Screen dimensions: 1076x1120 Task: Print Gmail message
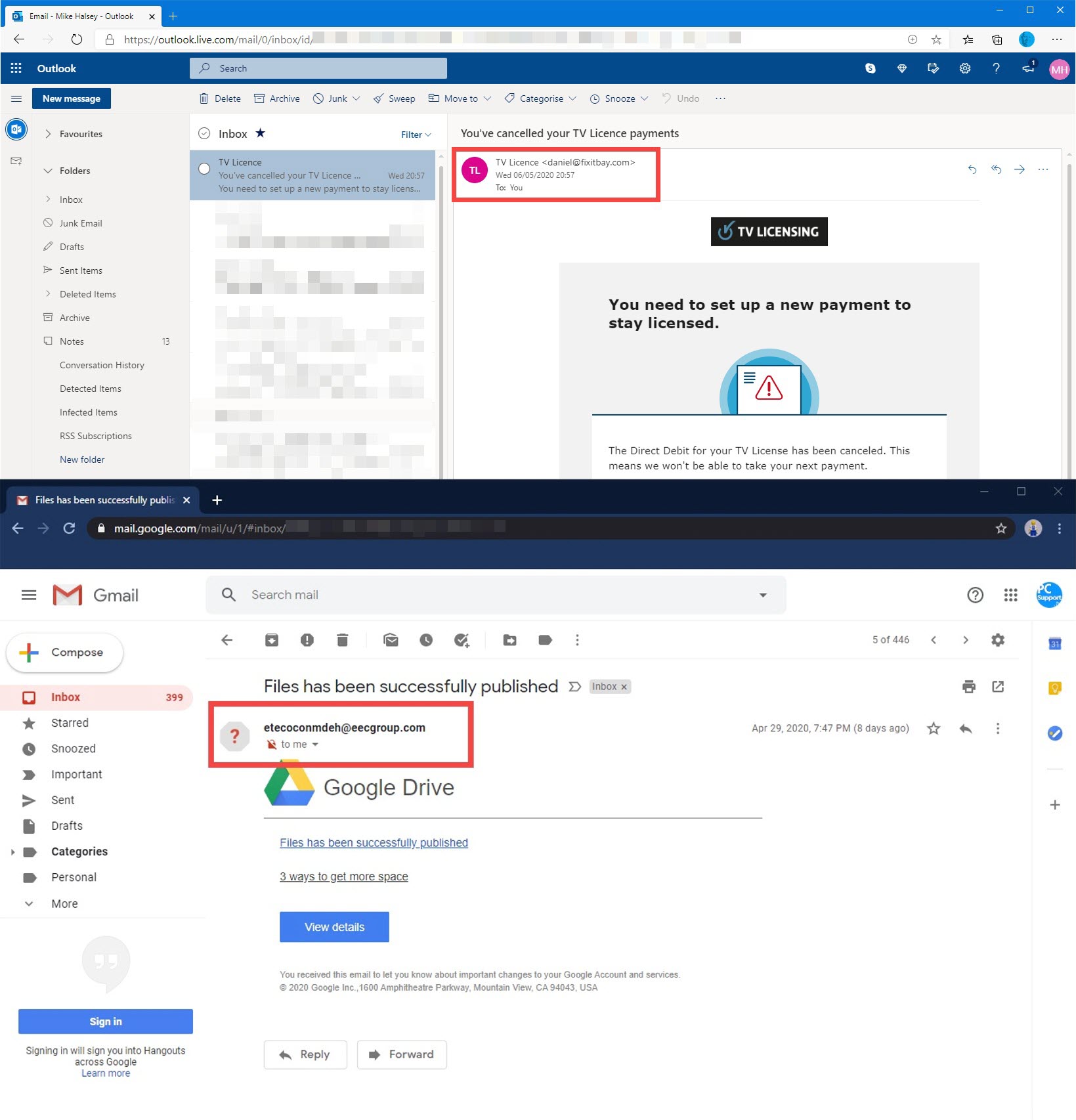(969, 687)
